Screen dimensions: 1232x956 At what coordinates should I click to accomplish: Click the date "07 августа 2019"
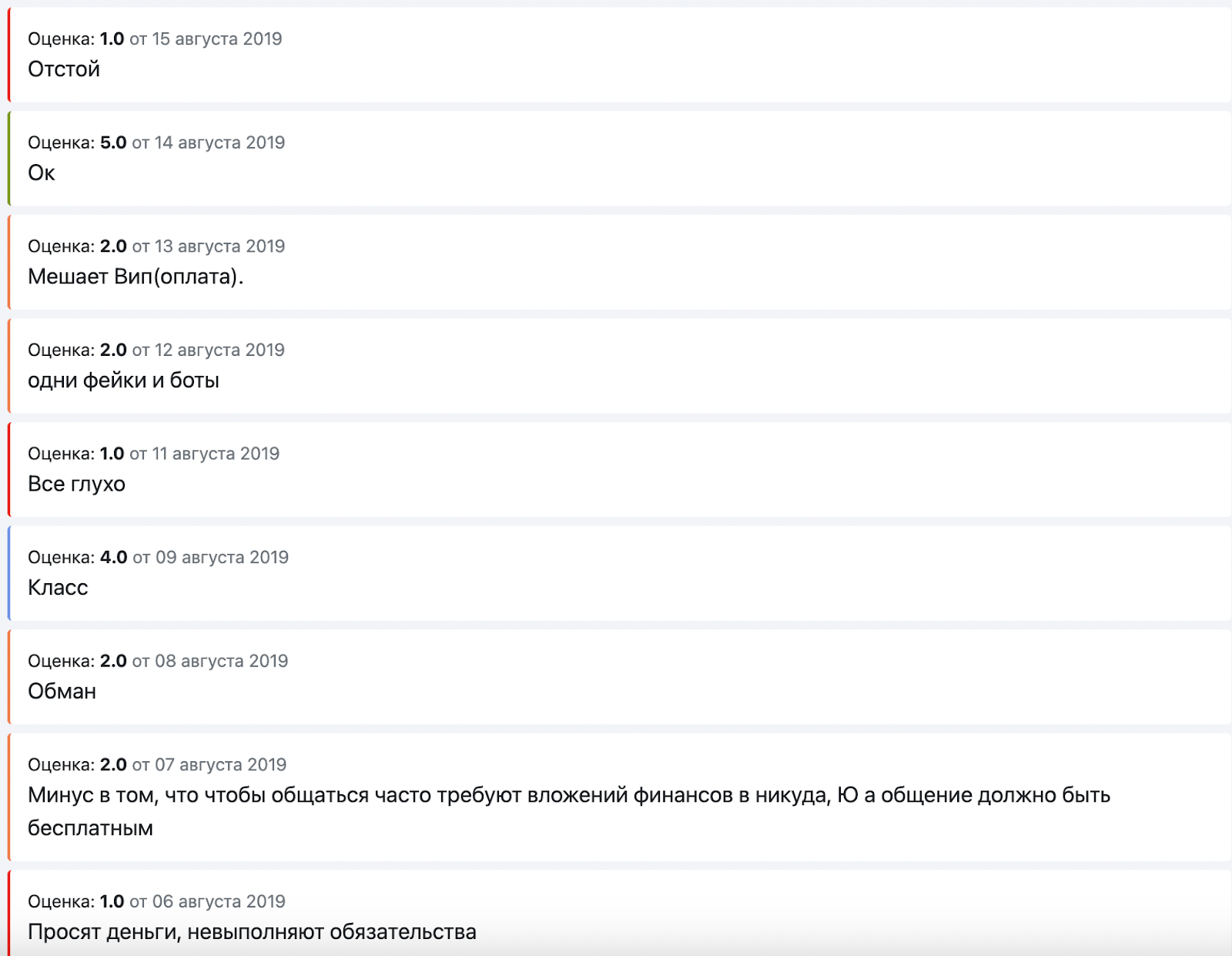pyautogui.click(x=221, y=765)
